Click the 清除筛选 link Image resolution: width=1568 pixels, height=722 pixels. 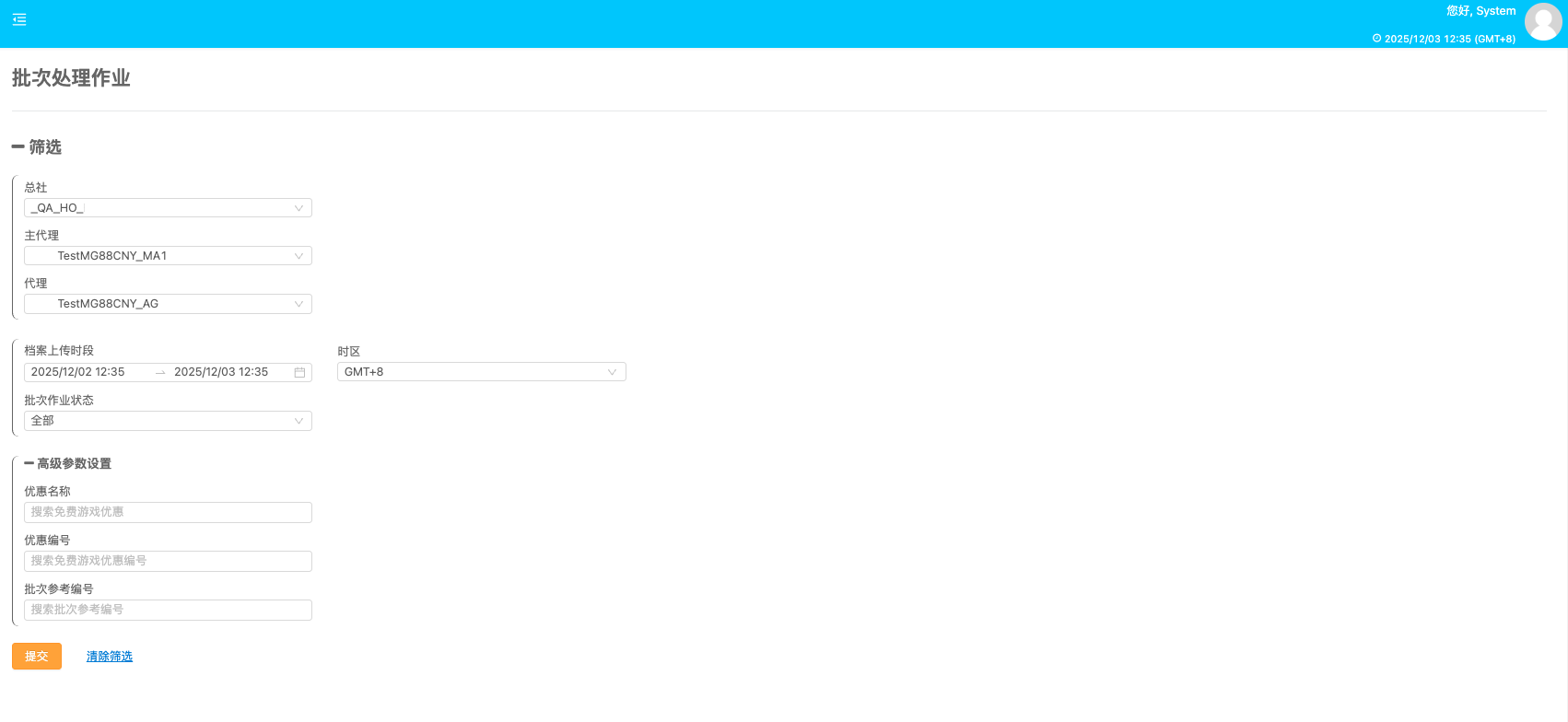[x=110, y=657]
